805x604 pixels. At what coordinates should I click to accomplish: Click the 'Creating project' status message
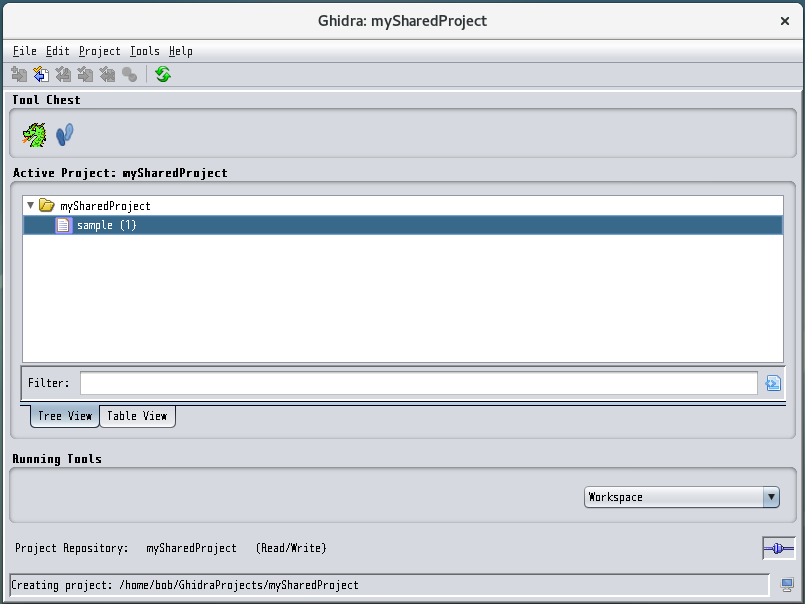click(x=185, y=585)
